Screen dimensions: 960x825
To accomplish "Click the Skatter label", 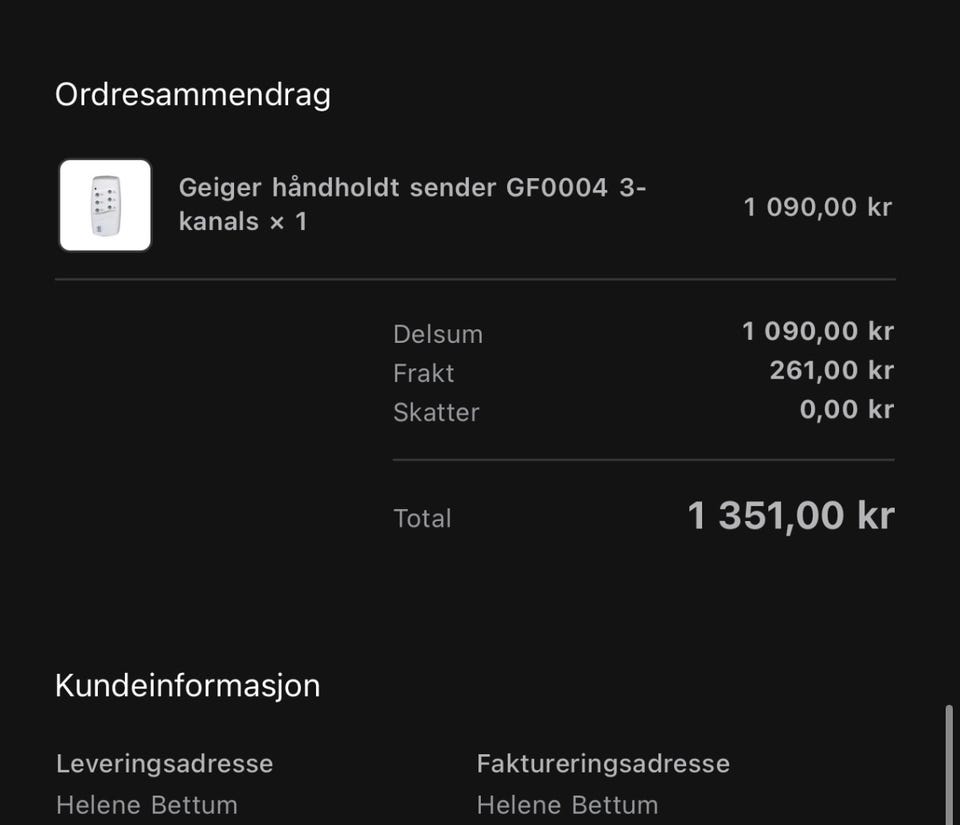I will click(436, 412).
